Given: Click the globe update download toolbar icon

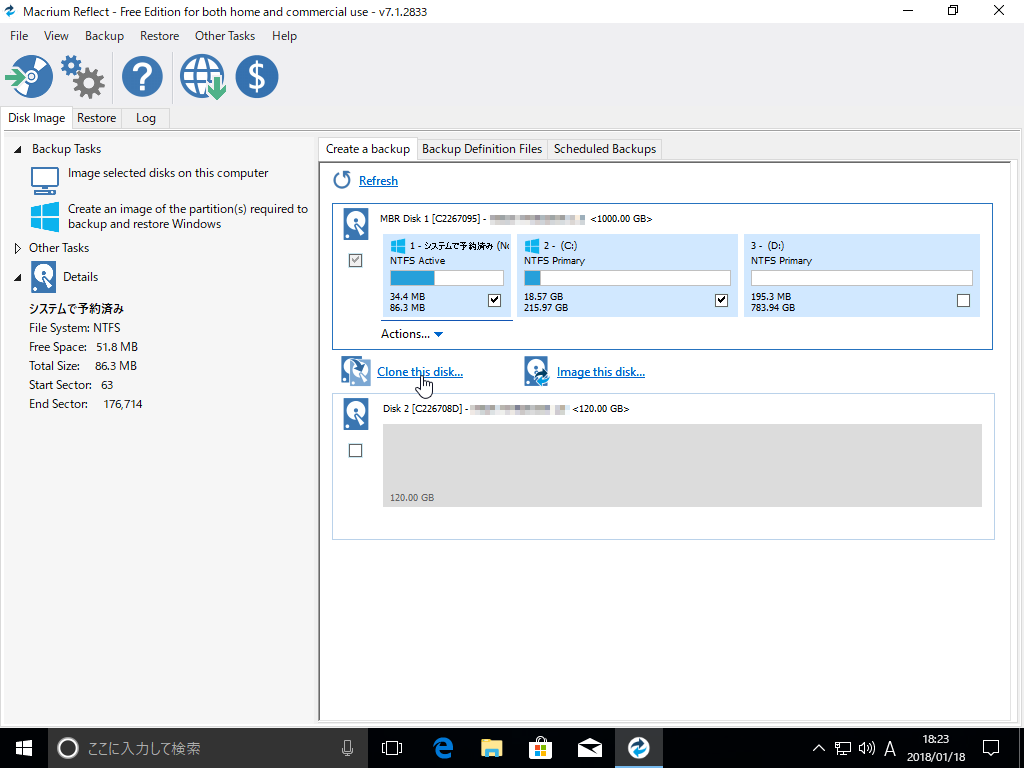Looking at the screenshot, I should click(203, 76).
